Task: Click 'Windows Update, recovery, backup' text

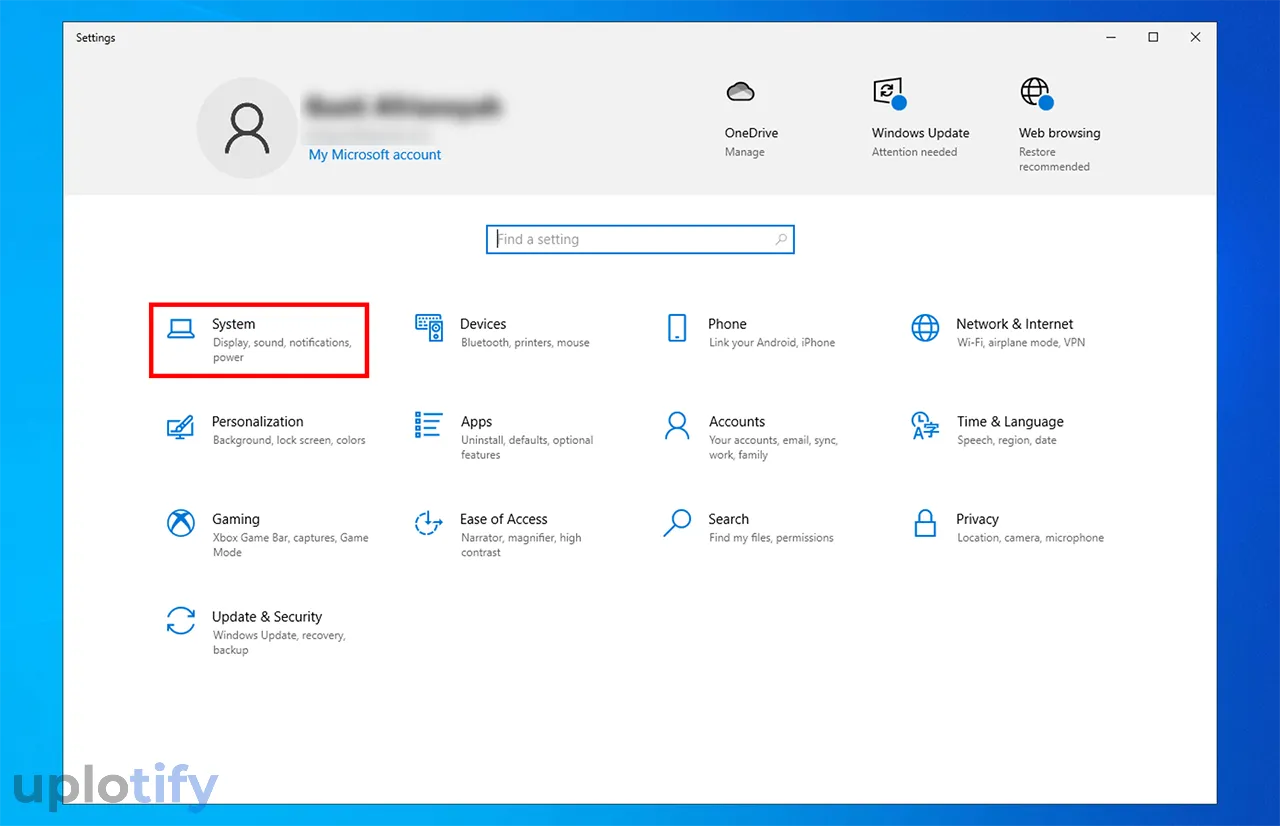Action: 279,643
